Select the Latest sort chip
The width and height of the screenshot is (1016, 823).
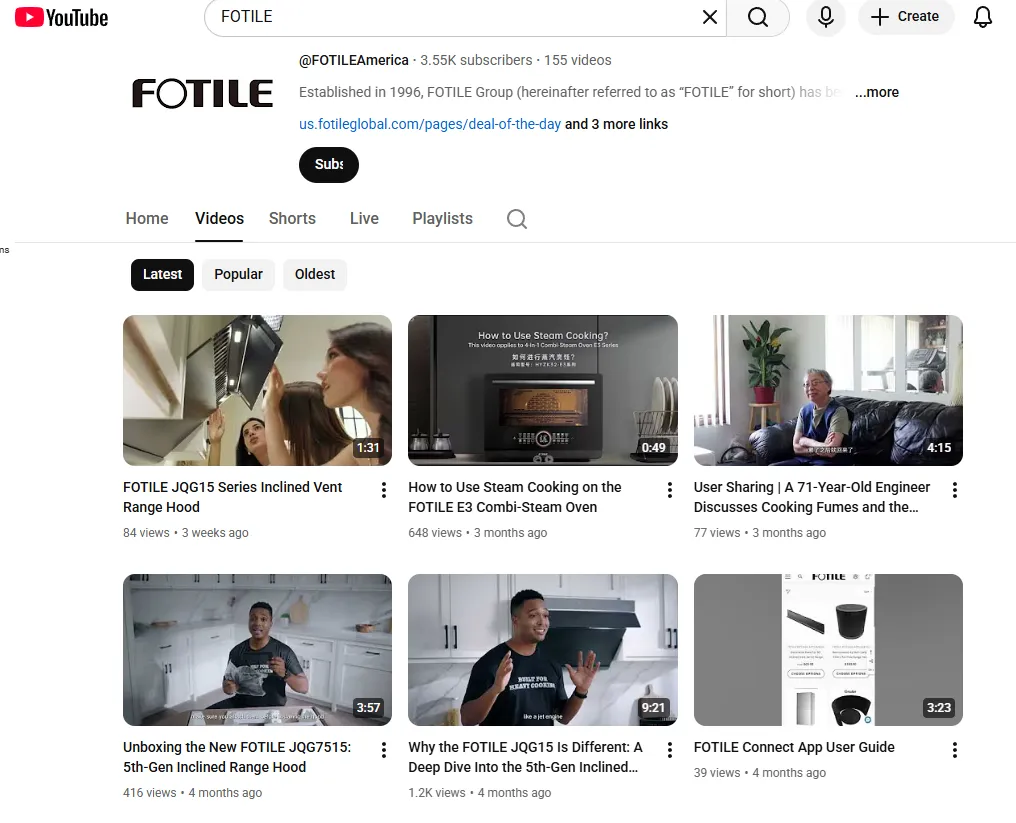[x=162, y=275]
